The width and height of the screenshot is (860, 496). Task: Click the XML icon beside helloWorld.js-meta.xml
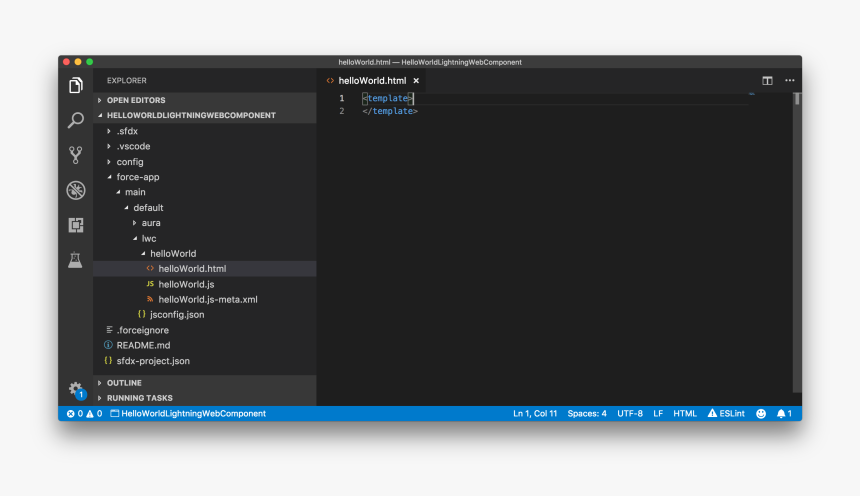point(150,300)
